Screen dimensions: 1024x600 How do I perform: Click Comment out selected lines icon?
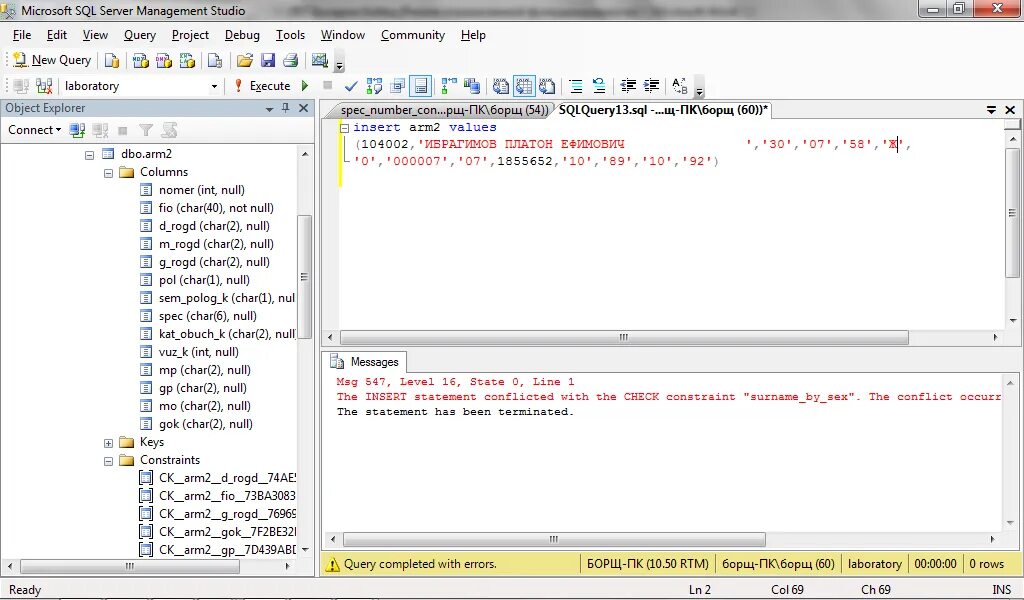(575, 86)
